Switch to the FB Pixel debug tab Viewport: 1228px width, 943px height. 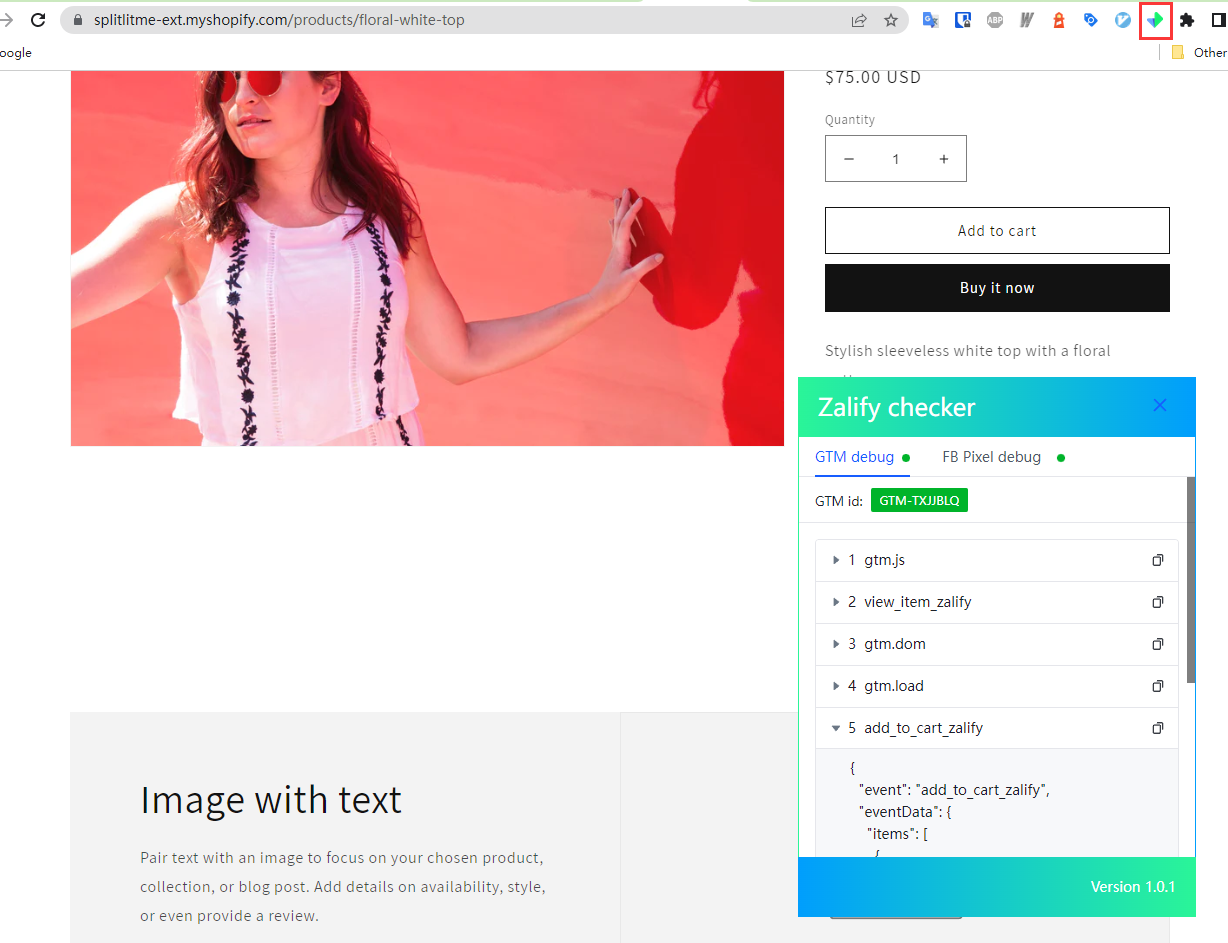pyautogui.click(x=991, y=457)
